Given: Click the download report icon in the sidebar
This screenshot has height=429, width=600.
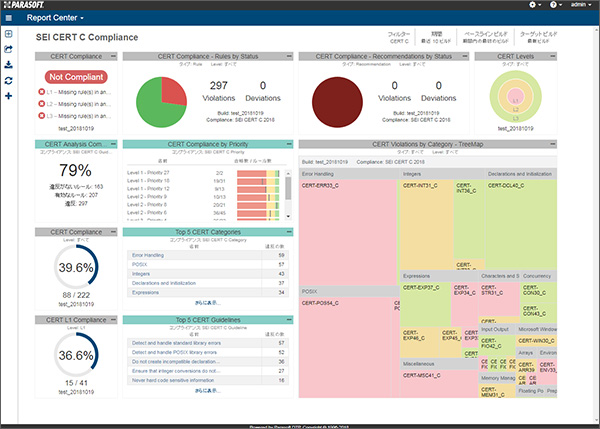Looking at the screenshot, I should click(x=8, y=65).
